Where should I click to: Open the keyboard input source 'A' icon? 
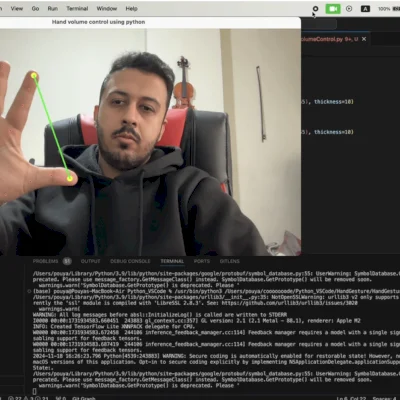[x=365, y=9]
